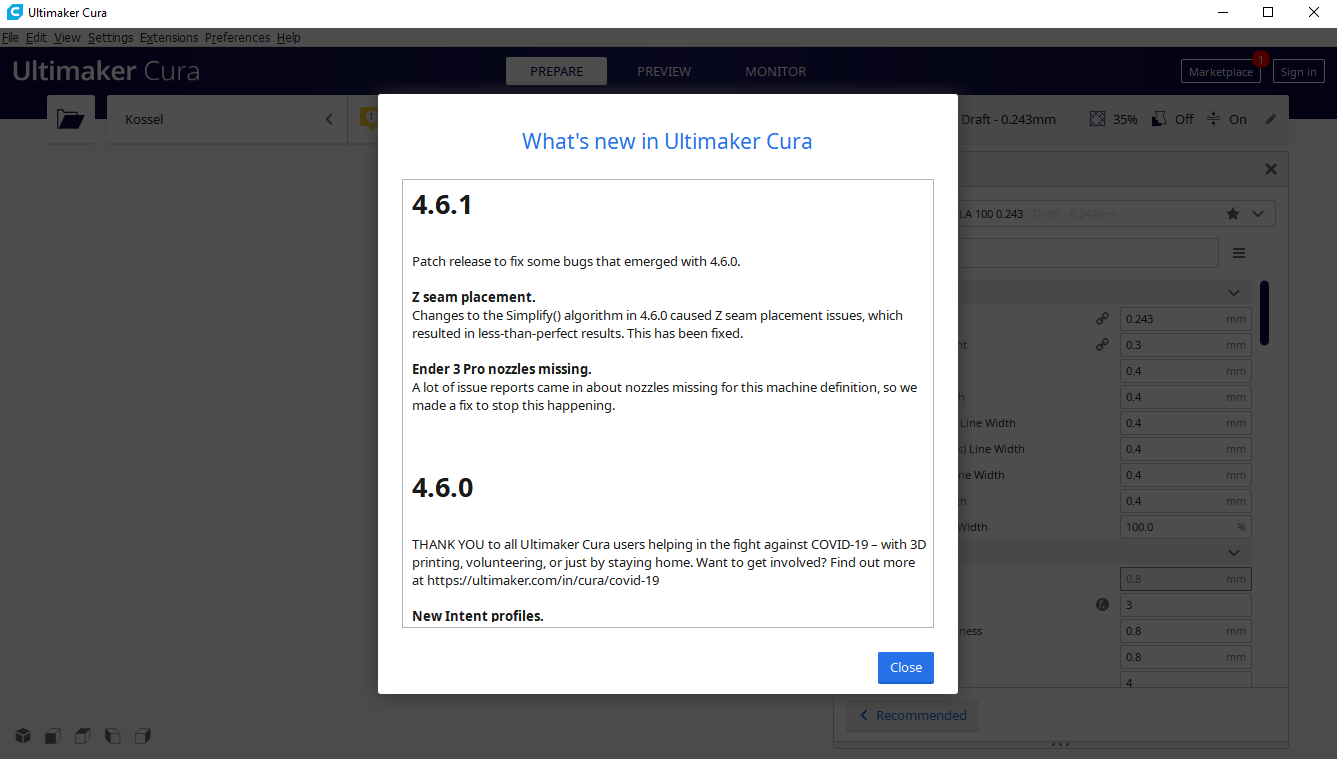Image resolution: width=1337 pixels, height=759 pixels.
Task: Go back to Recommended settings mode
Action: click(913, 715)
